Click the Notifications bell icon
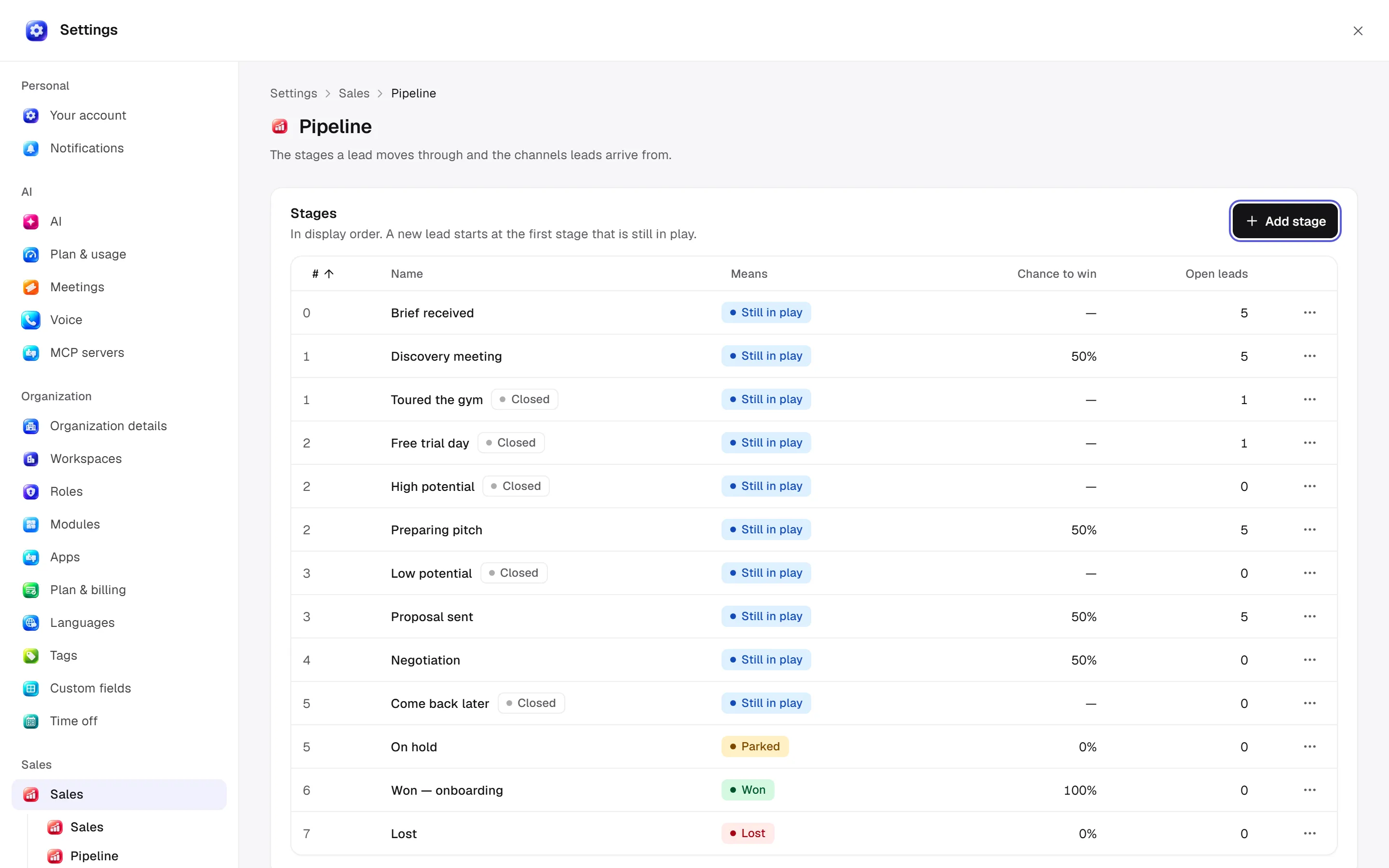The image size is (1389, 868). (31, 148)
